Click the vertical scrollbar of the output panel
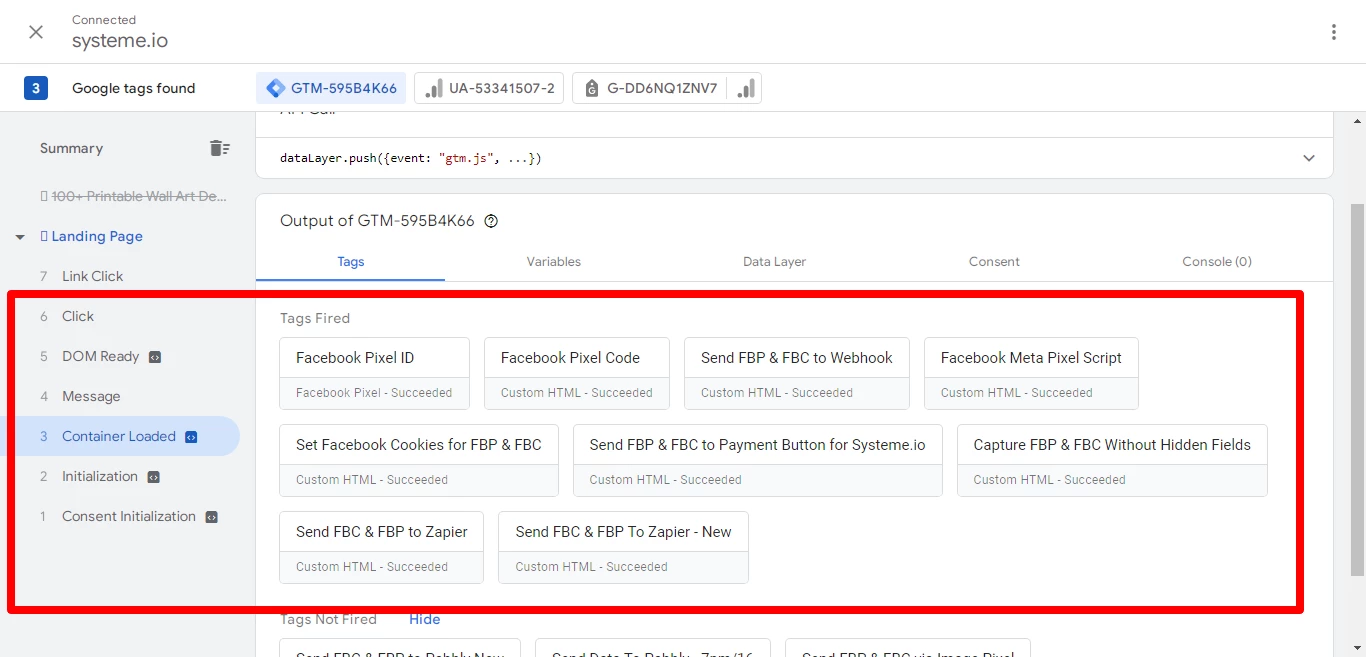 (1357, 390)
